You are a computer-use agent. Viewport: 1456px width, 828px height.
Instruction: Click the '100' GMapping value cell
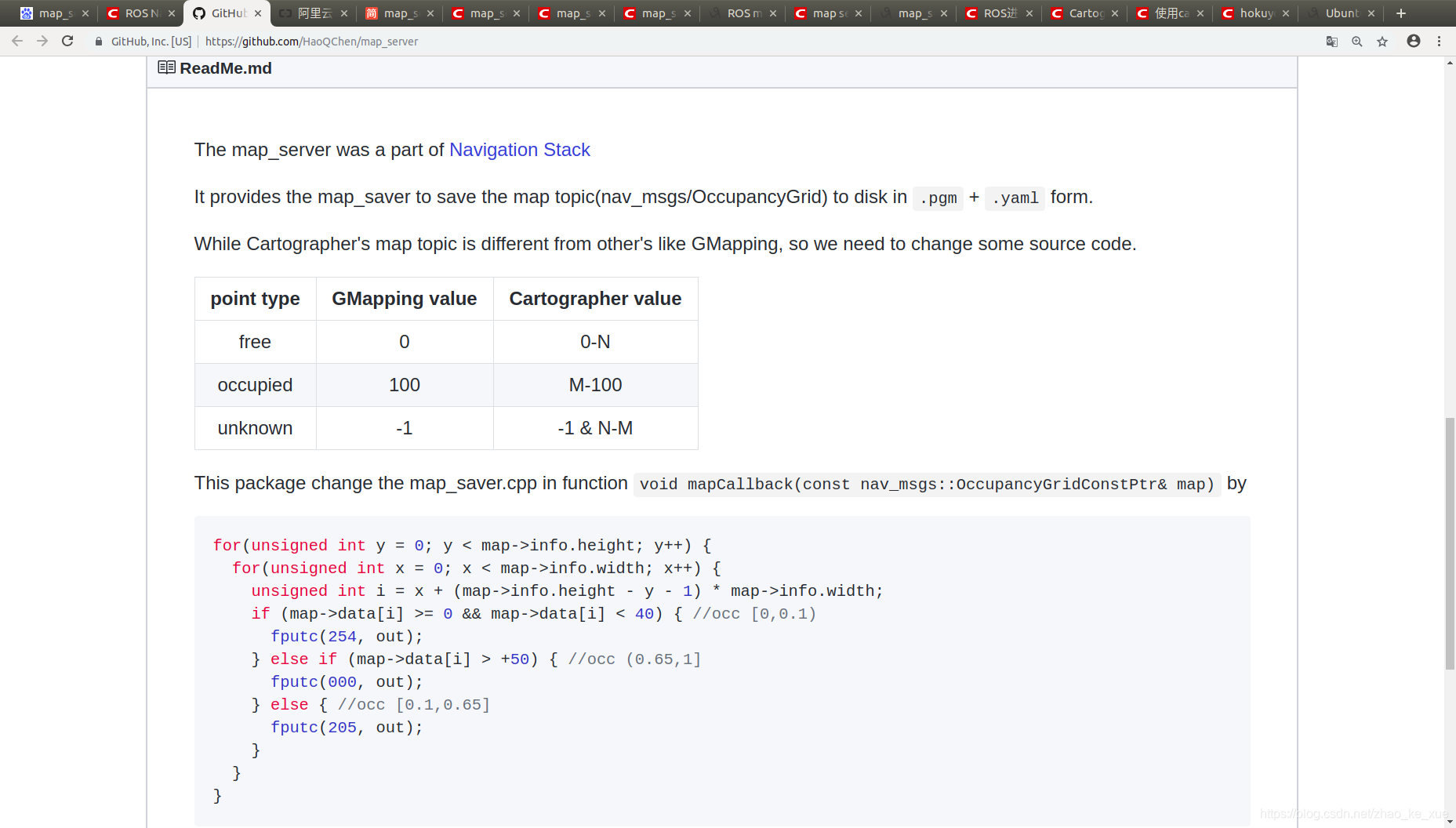tap(405, 385)
